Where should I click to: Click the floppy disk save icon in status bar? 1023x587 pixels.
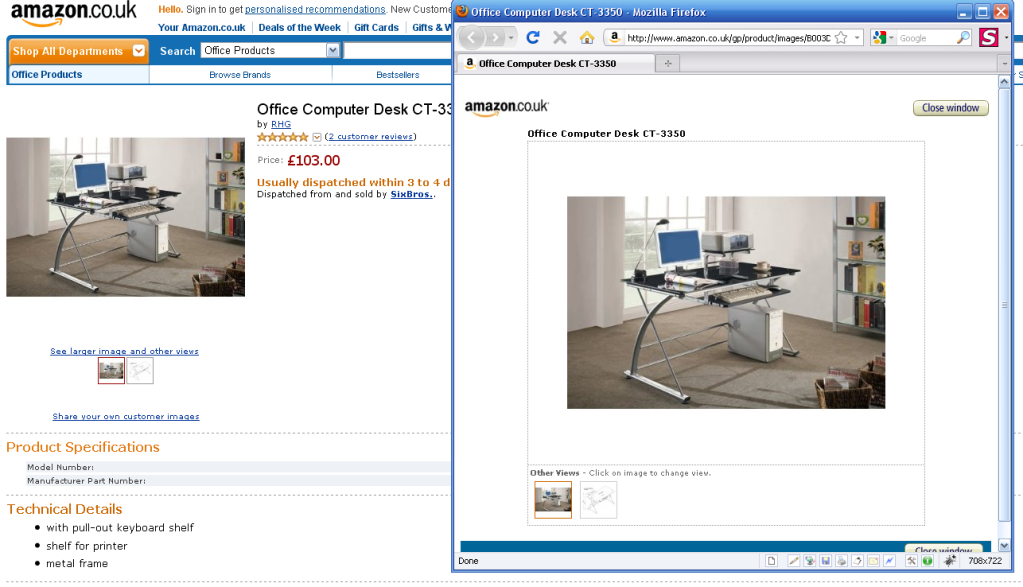tap(825, 561)
